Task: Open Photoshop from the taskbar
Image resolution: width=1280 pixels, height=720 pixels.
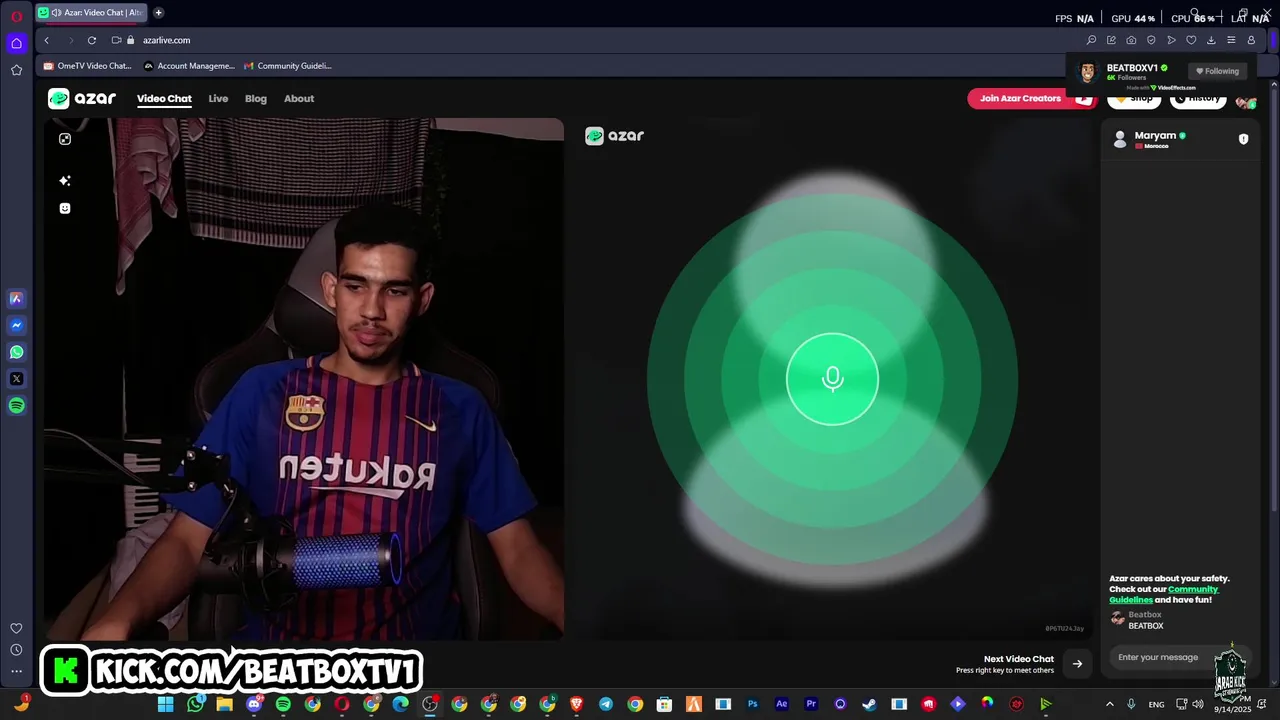Action: pos(753,704)
